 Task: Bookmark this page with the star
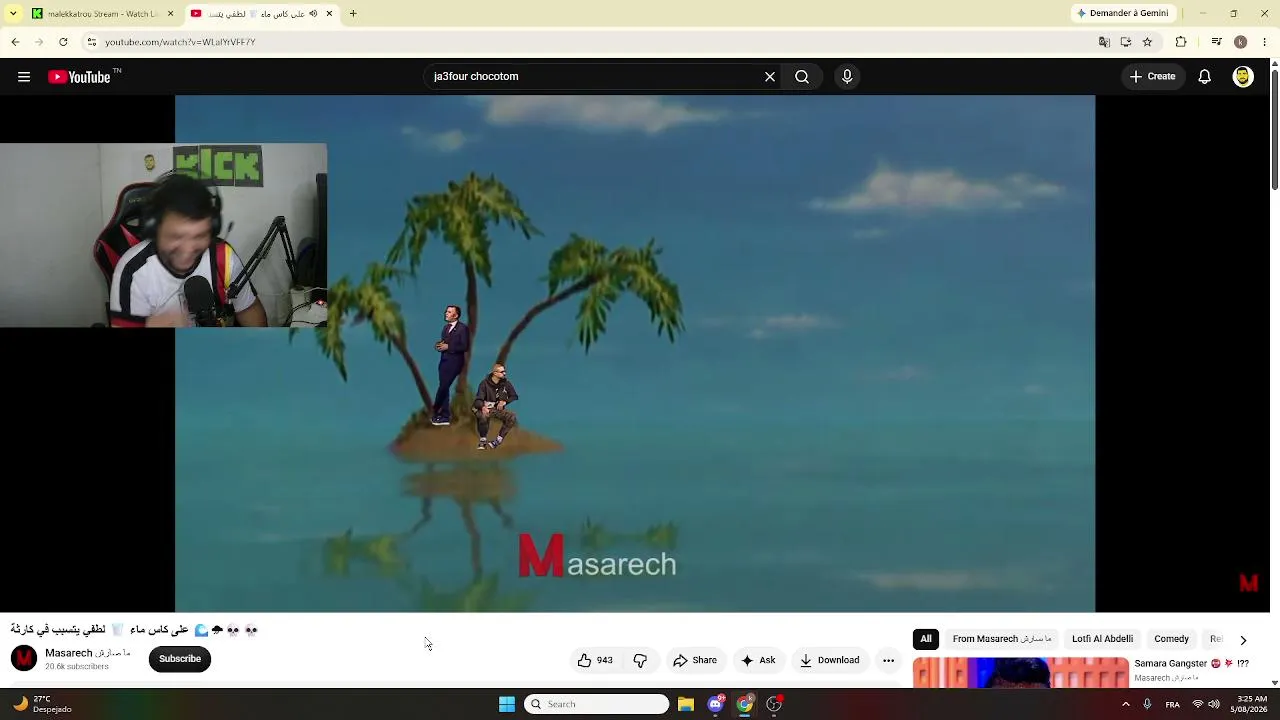coord(1147,42)
